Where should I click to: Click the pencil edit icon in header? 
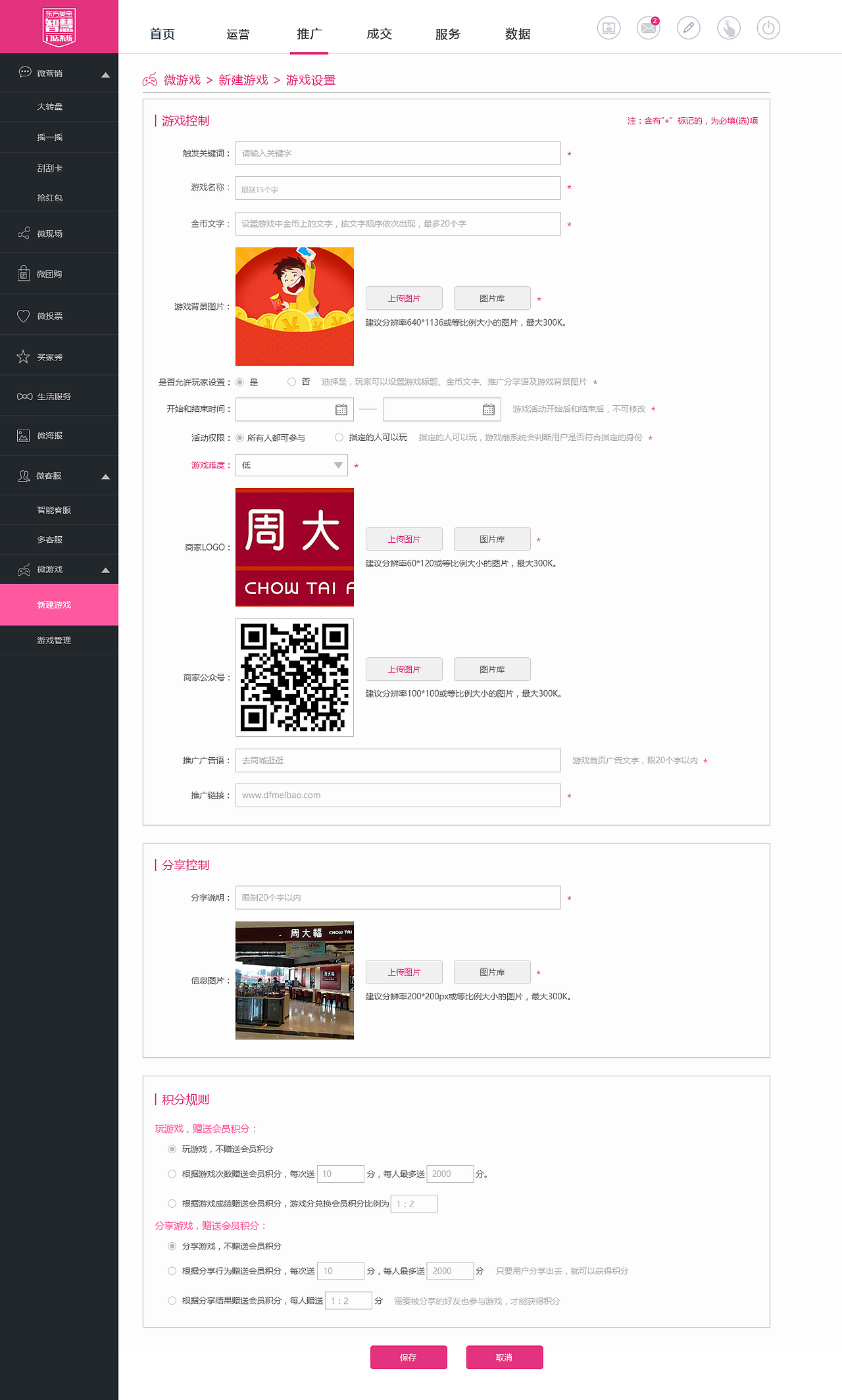tap(689, 28)
